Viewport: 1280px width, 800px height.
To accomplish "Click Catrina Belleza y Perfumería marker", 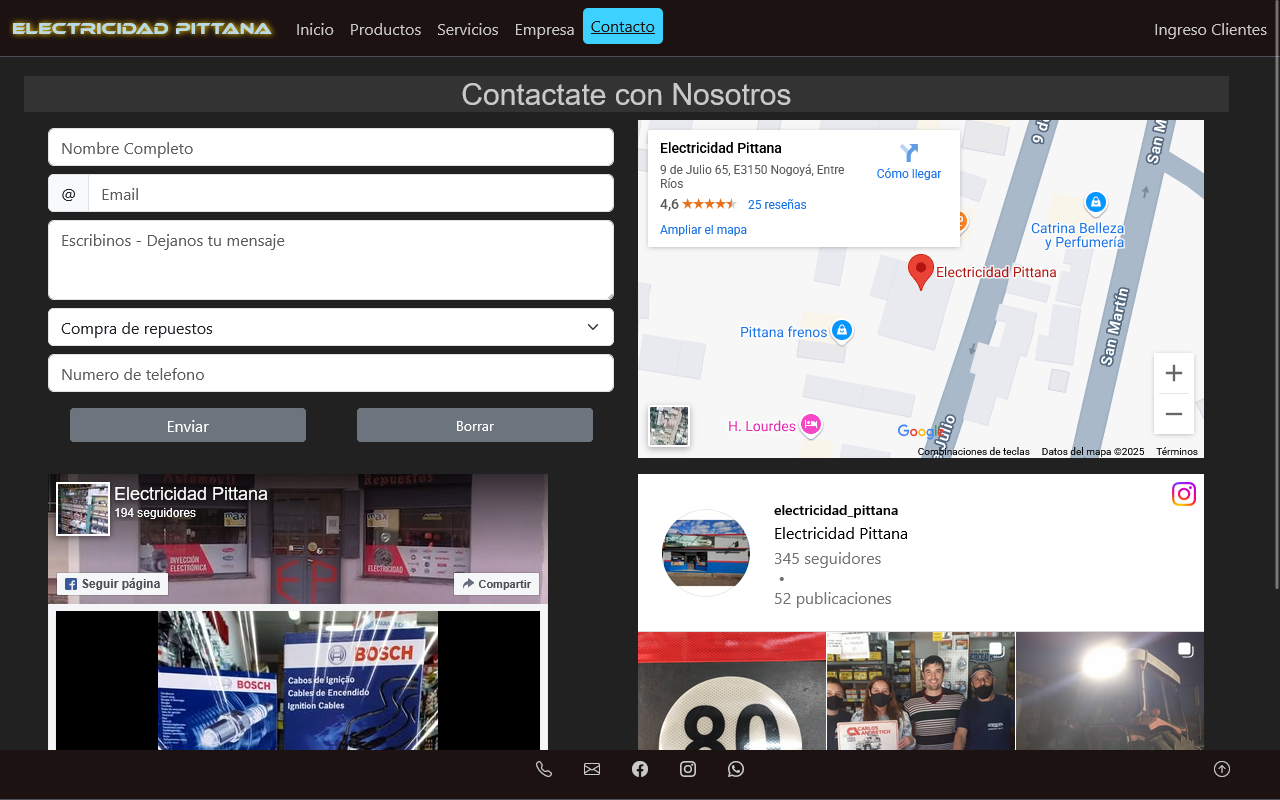I will pos(1096,203).
